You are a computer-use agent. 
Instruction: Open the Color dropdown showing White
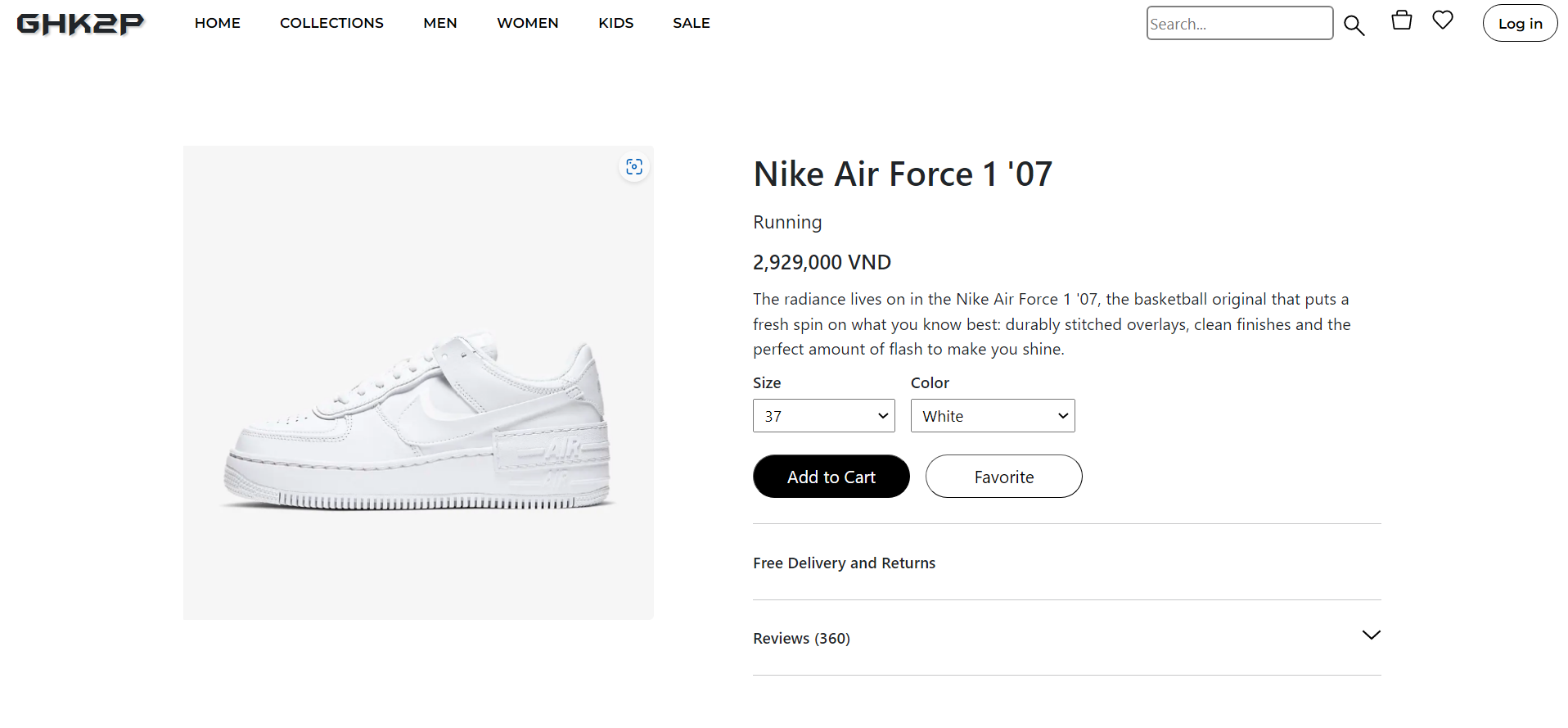(x=993, y=416)
